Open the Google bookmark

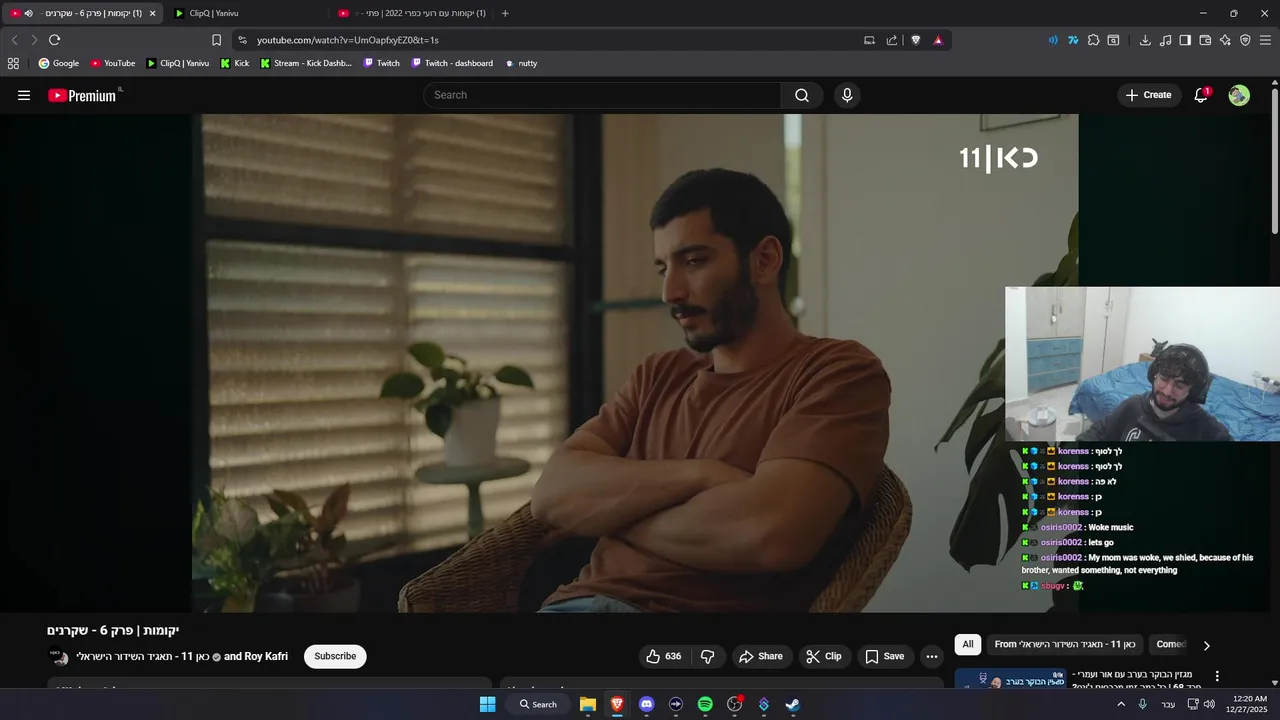59,63
